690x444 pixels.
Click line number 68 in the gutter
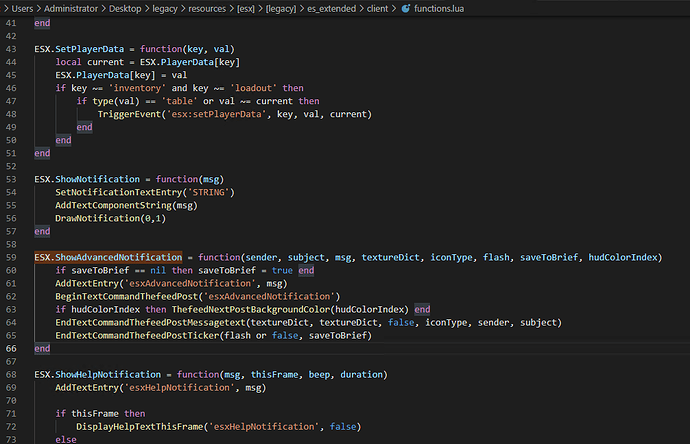coord(11,374)
